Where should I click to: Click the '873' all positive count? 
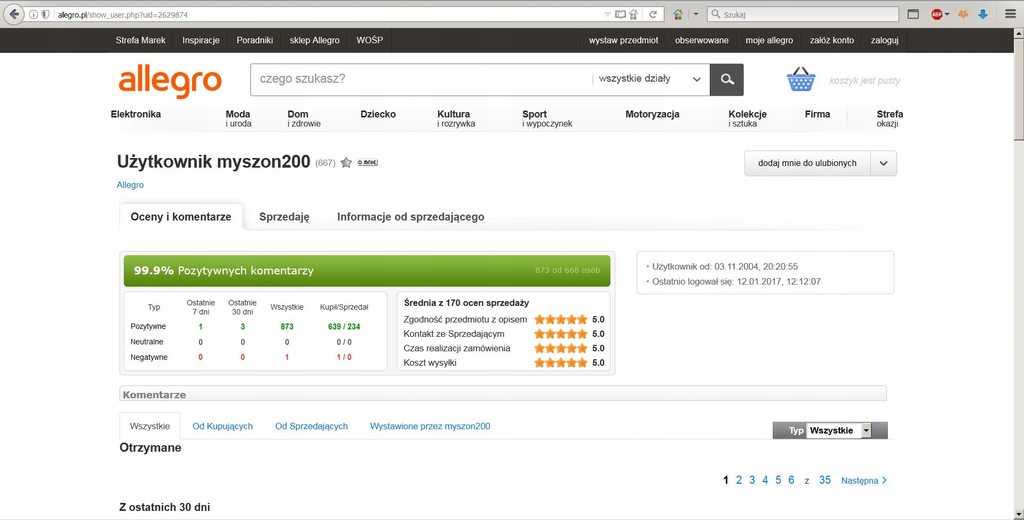(x=287, y=327)
